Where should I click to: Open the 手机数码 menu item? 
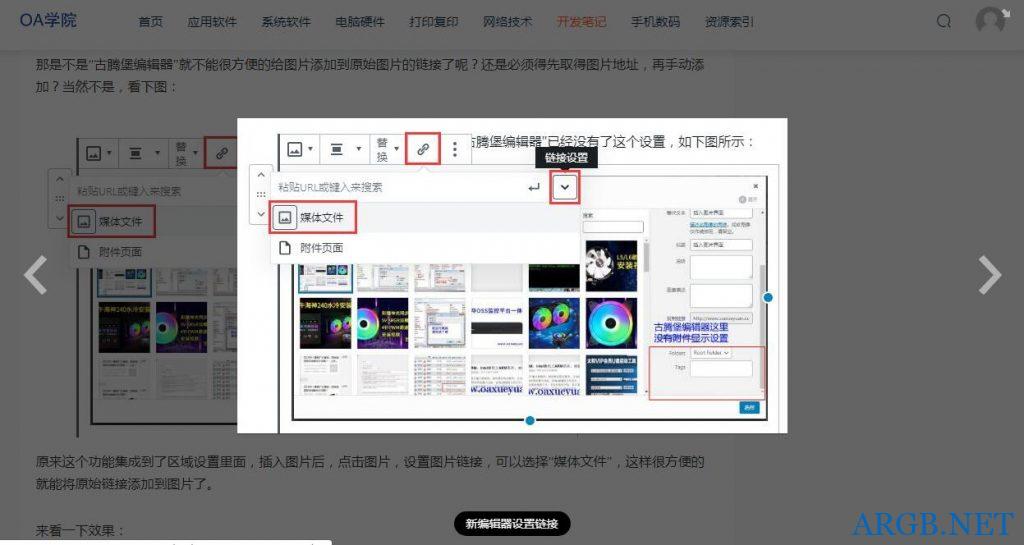coord(655,22)
